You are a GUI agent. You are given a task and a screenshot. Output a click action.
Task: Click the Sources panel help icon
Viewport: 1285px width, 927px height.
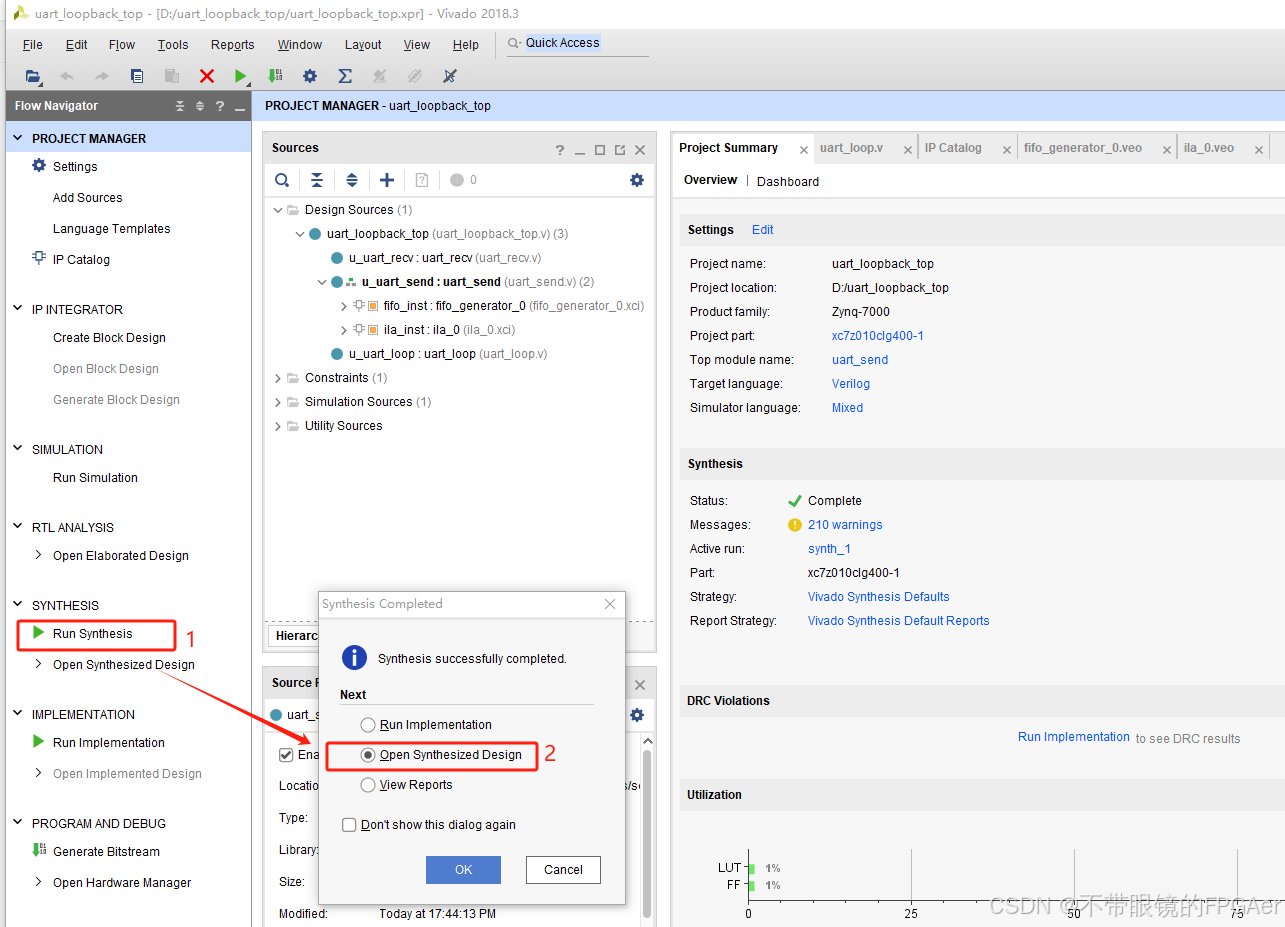tap(560, 150)
